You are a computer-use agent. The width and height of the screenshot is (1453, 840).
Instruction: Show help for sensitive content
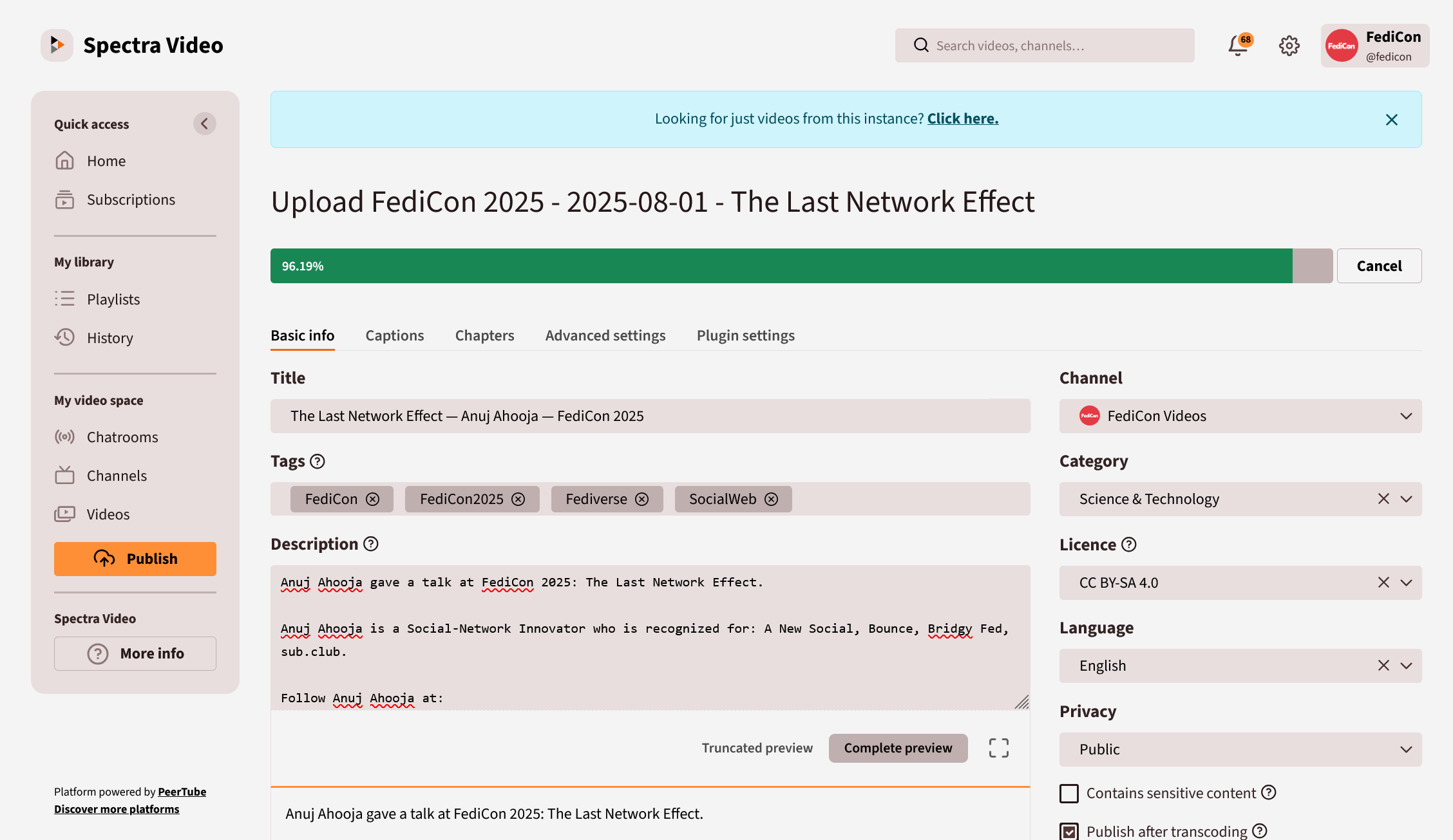1269,792
